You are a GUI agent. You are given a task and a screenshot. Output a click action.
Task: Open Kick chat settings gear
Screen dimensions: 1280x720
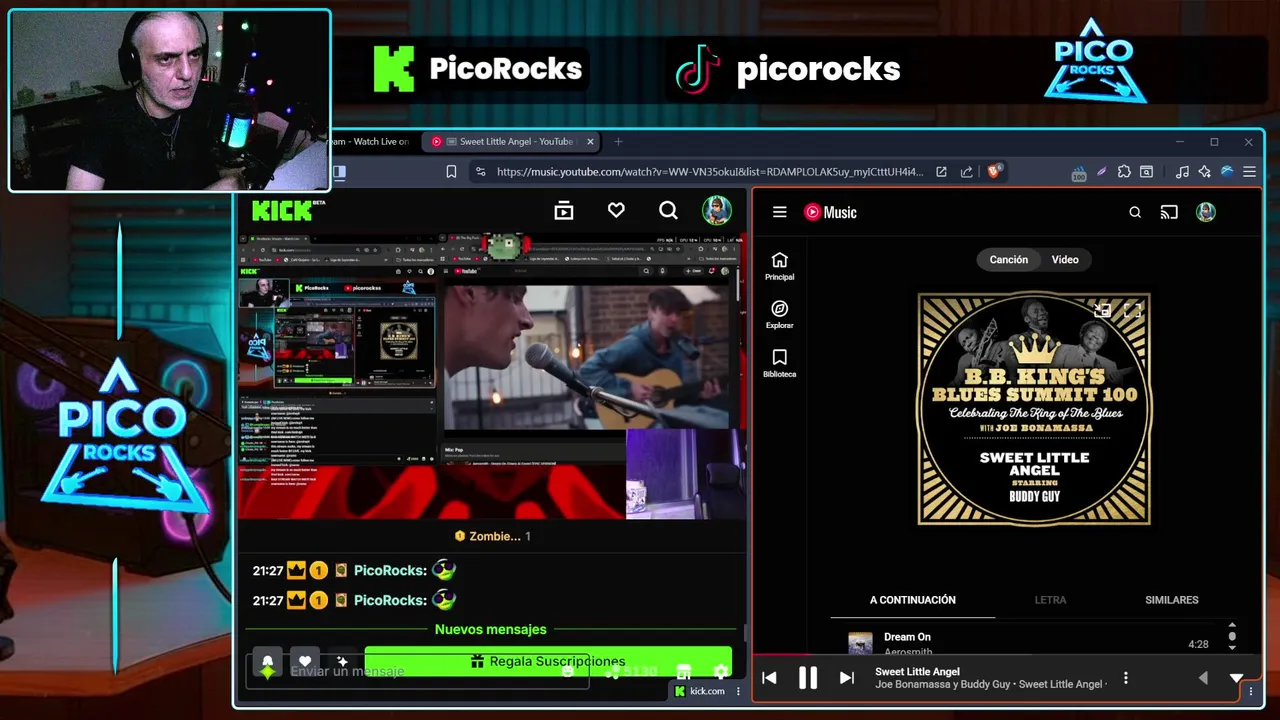tap(720, 671)
